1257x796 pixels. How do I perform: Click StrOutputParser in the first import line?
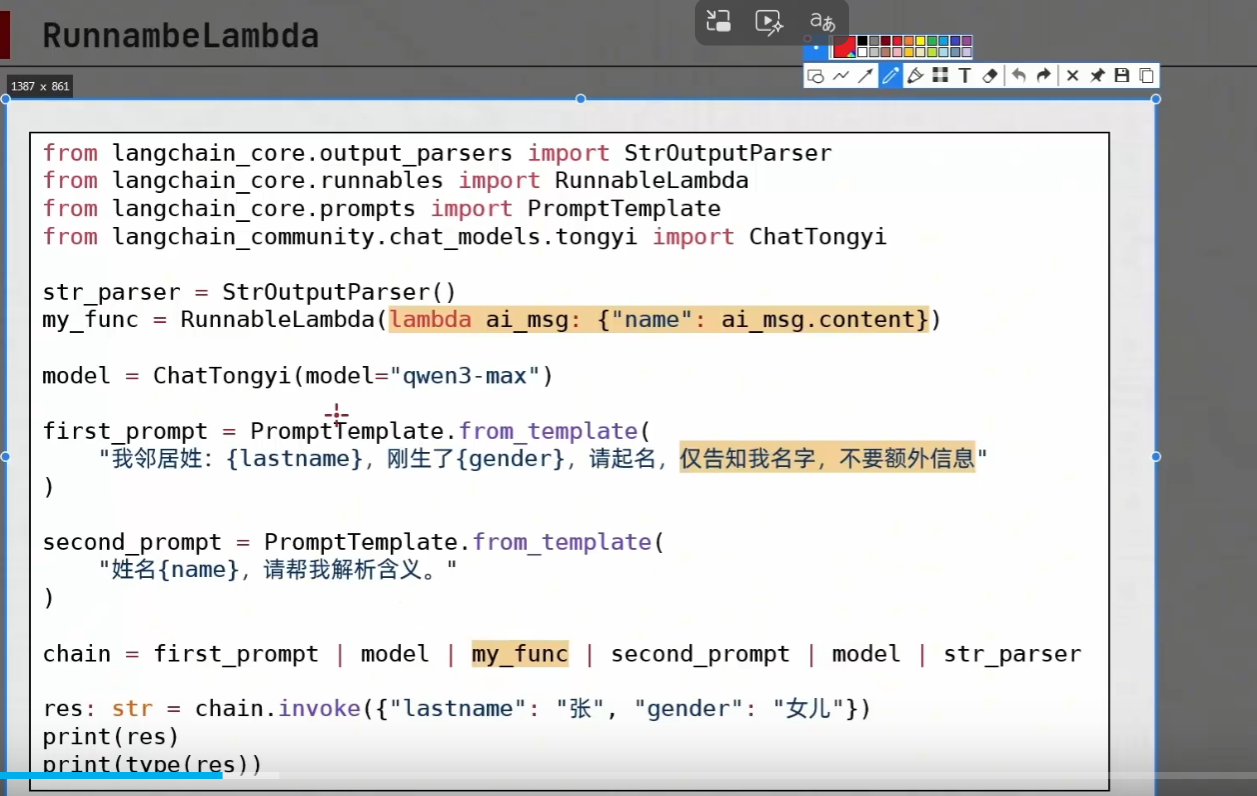(728, 153)
